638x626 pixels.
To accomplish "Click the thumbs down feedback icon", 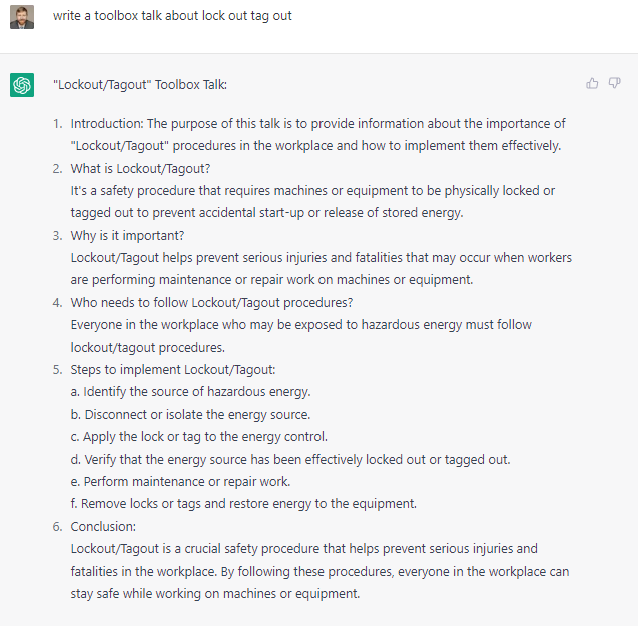I will click(x=615, y=83).
